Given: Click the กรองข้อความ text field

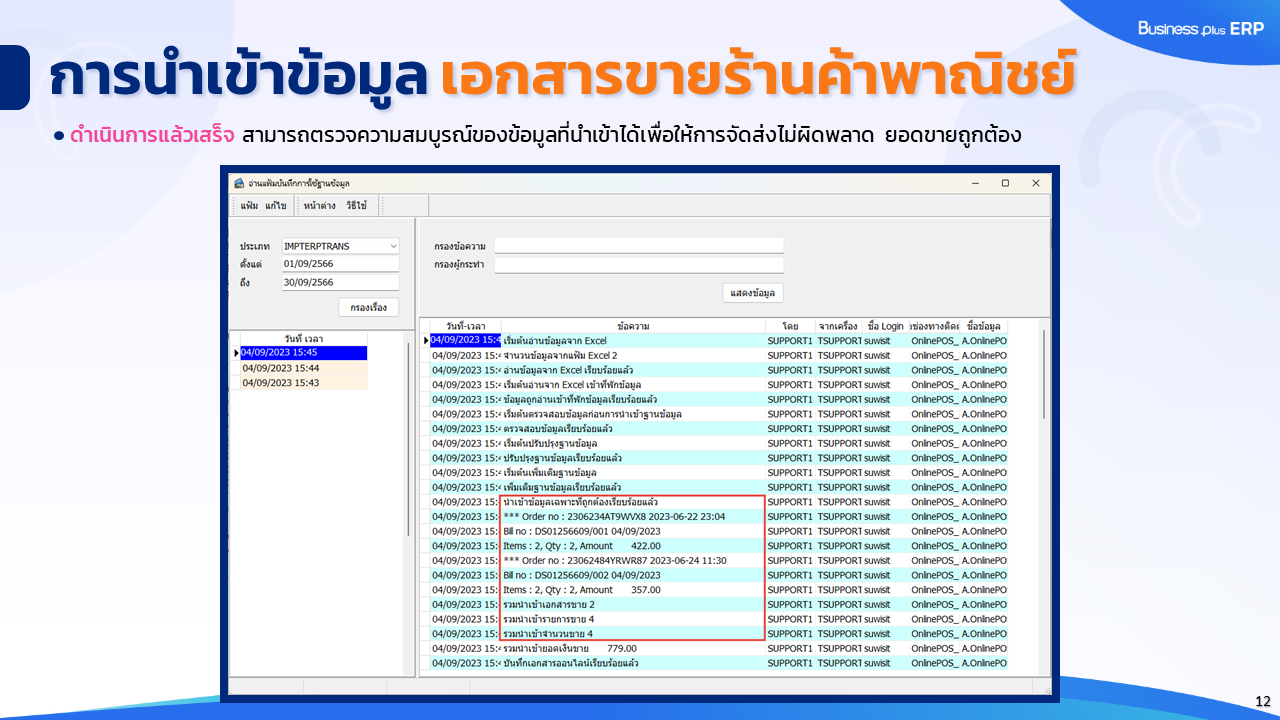Looking at the screenshot, I should pos(638,246).
